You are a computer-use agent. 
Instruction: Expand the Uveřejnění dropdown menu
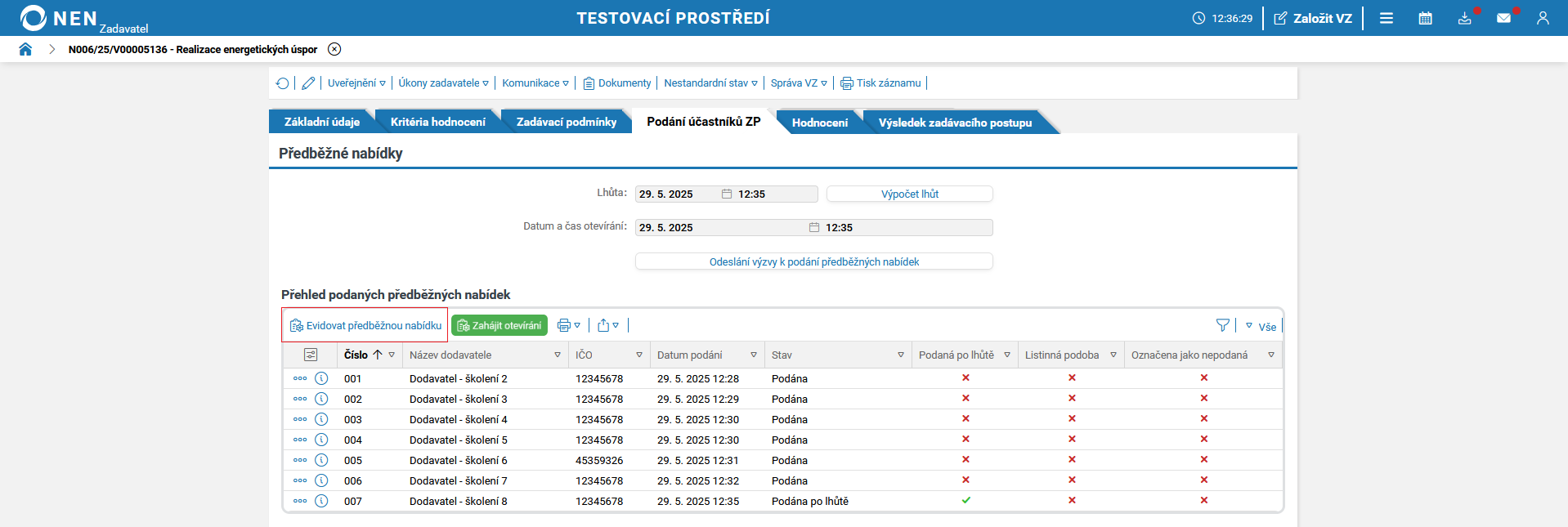356,83
